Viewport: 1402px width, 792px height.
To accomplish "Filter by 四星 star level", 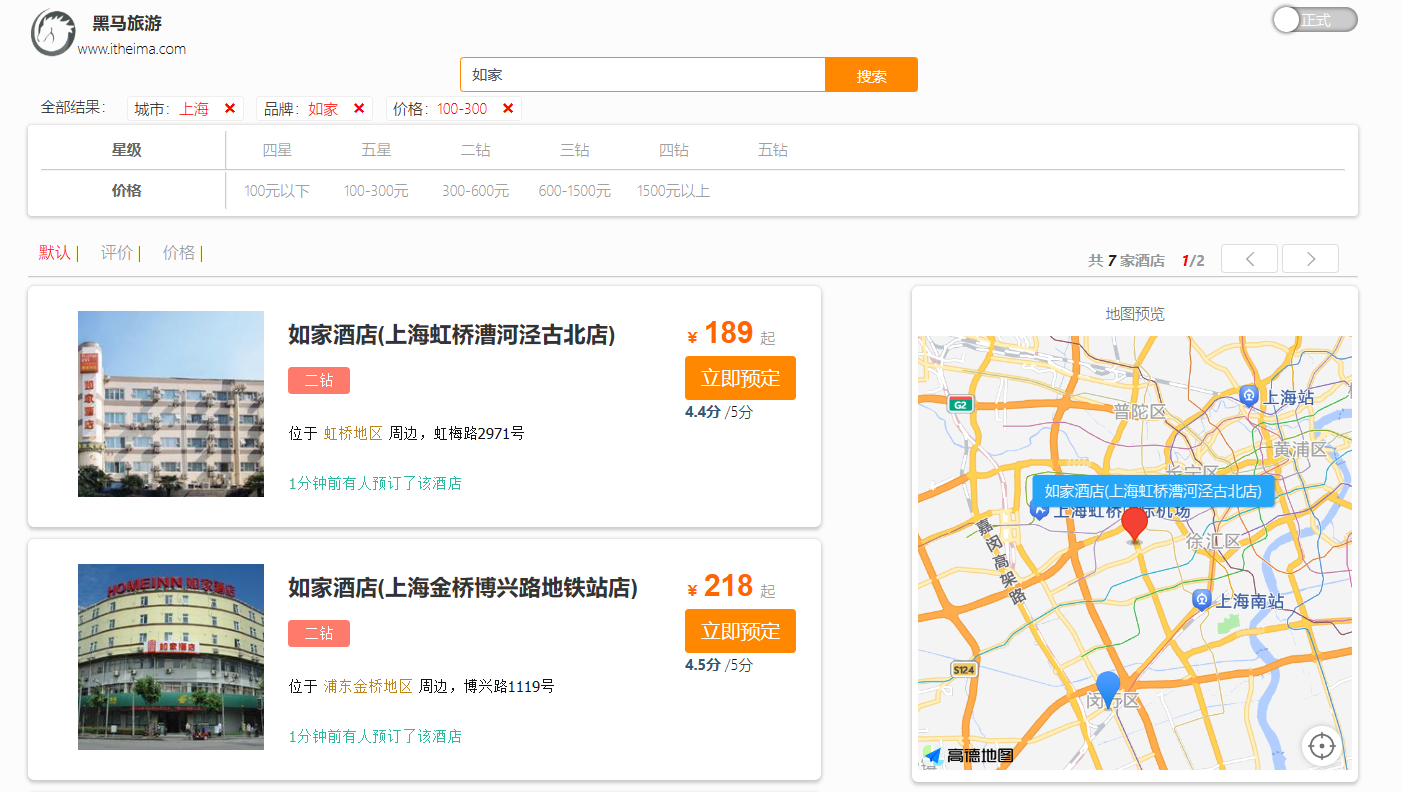I will (277, 150).
